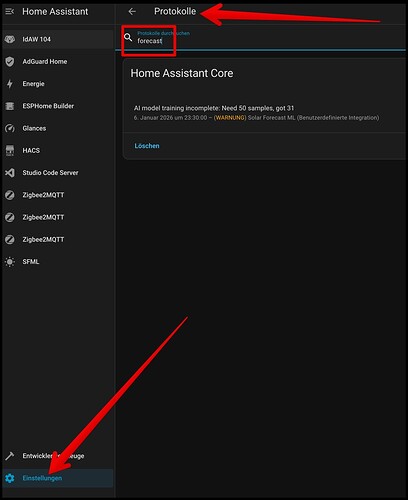
Task: Click the Löschen button
Action: pyautogui.click(x=147, y=146)
